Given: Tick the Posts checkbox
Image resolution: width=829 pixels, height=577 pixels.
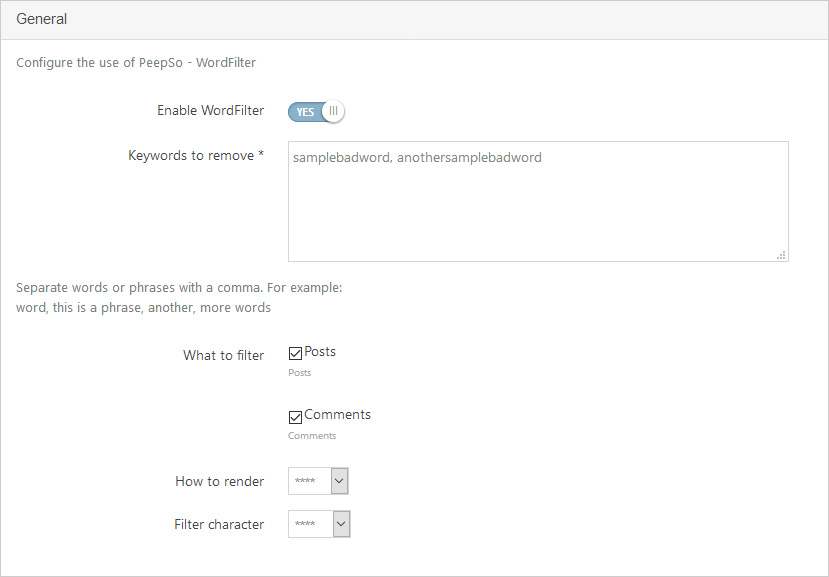Looking at the screenshot, I should pyautogui.click(x=295, y=353).
